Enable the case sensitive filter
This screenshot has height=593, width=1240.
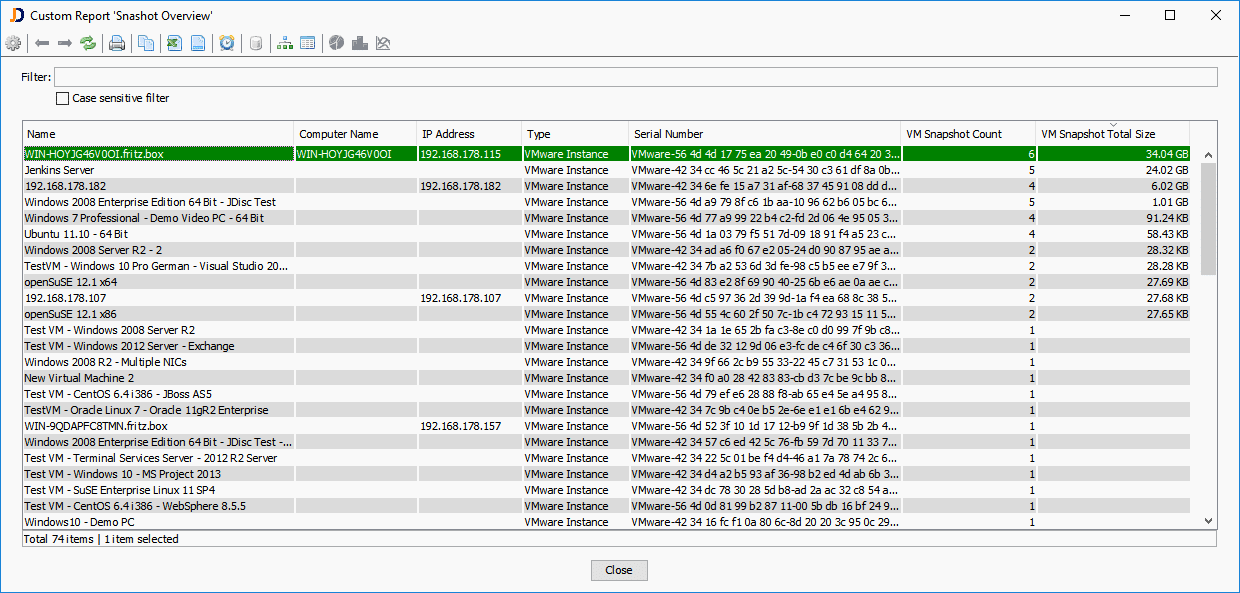pyautogui.click(x=61, y=98)
